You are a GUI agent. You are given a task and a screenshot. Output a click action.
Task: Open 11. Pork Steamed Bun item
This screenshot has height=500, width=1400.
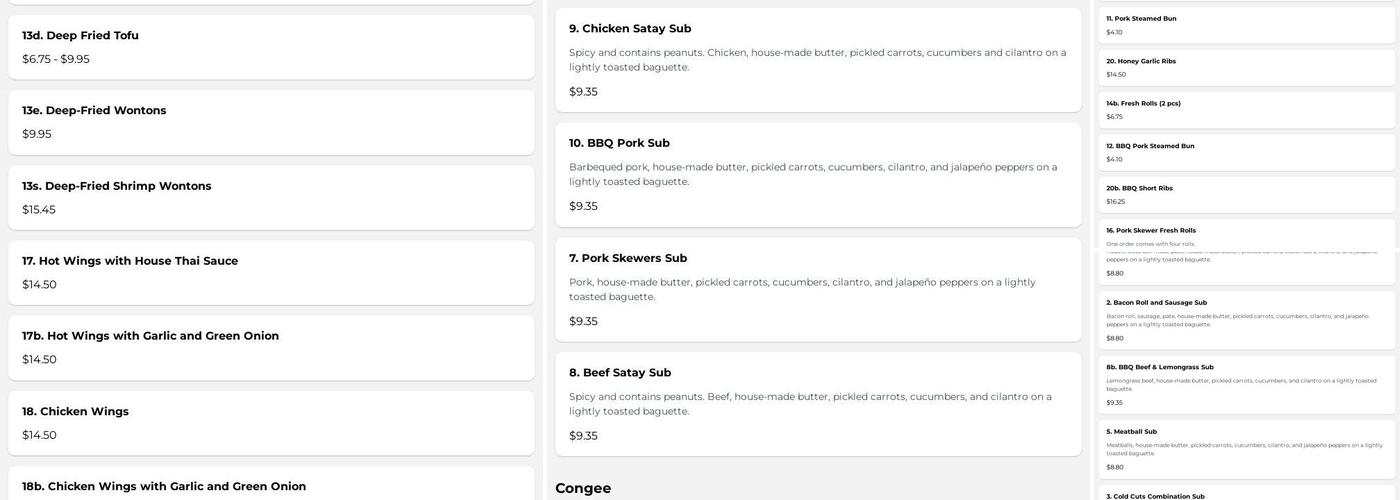[x=1246, y=25]
